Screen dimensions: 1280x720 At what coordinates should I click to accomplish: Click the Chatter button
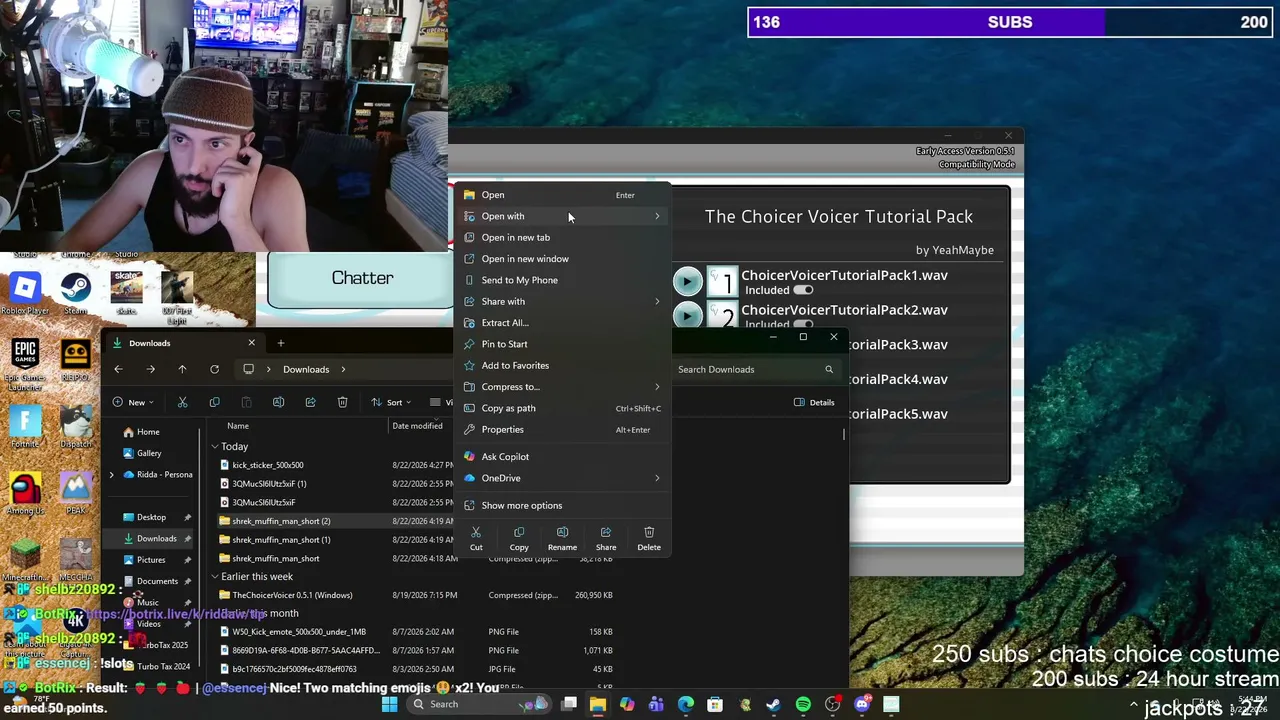pyautogui.click(x=362, y=278)
